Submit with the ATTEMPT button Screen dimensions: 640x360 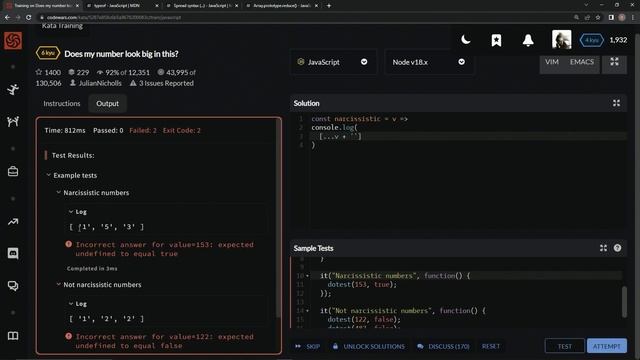(607, 346)
